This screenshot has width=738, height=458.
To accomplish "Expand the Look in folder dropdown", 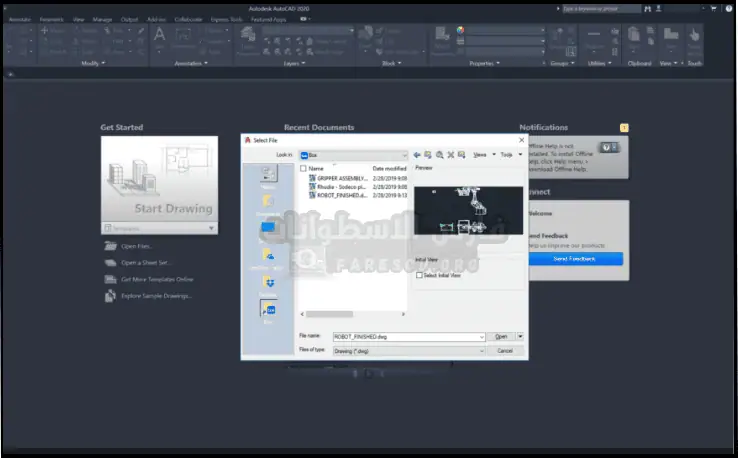I will [404, 155].
